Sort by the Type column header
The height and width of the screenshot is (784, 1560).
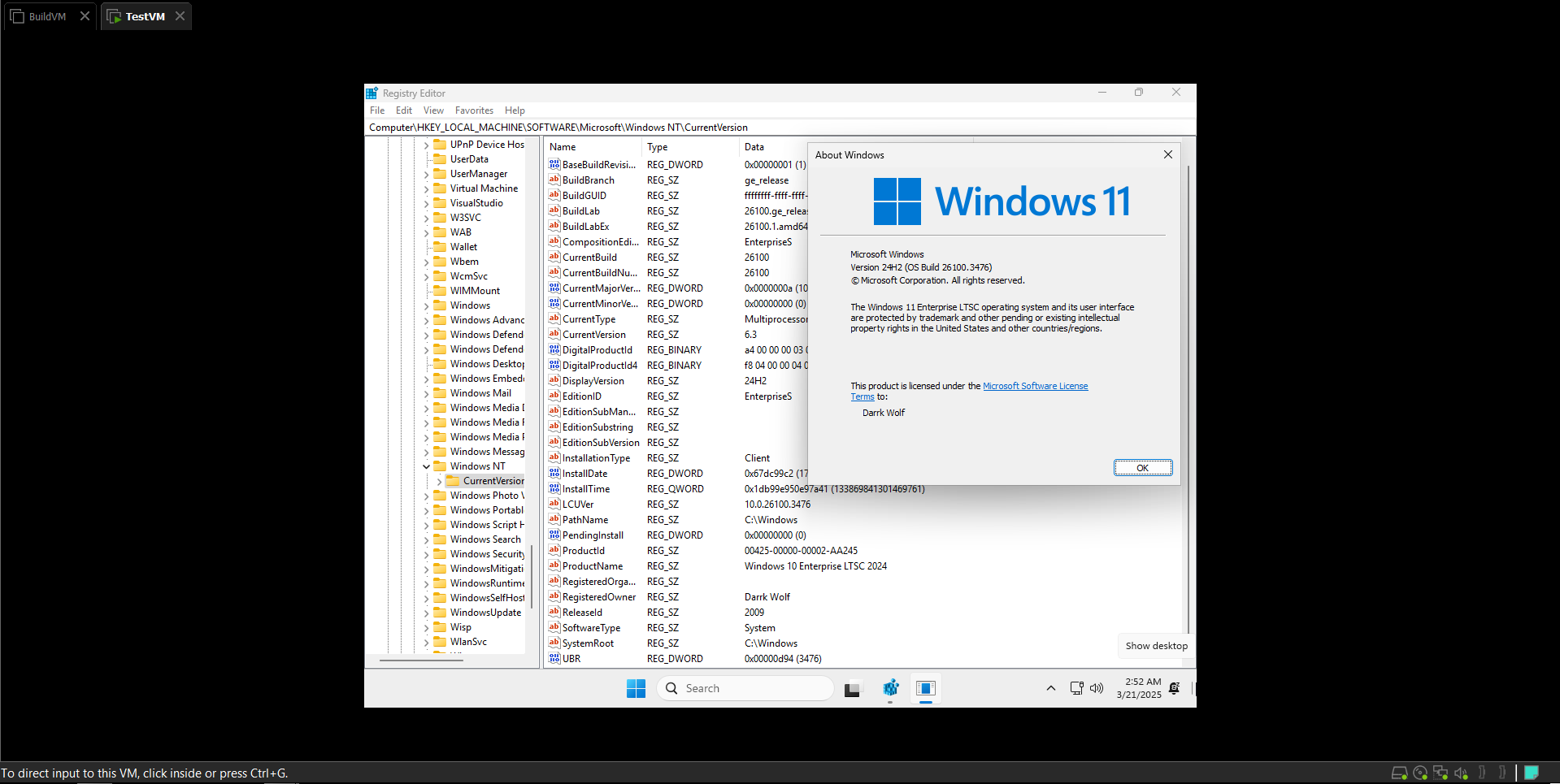[x=691, y=147]
